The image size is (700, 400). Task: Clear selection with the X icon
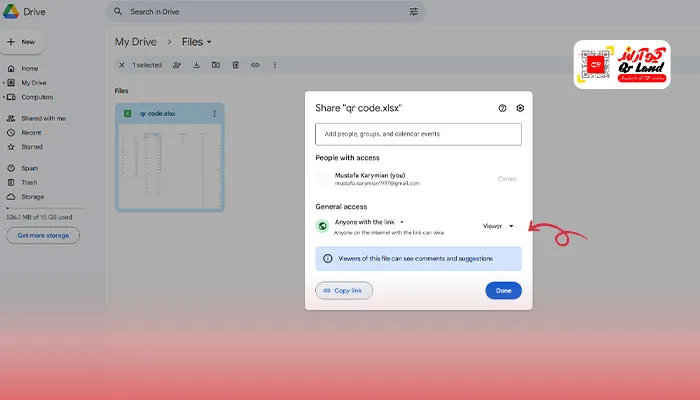pyautogui.click(x=122, y=65)
